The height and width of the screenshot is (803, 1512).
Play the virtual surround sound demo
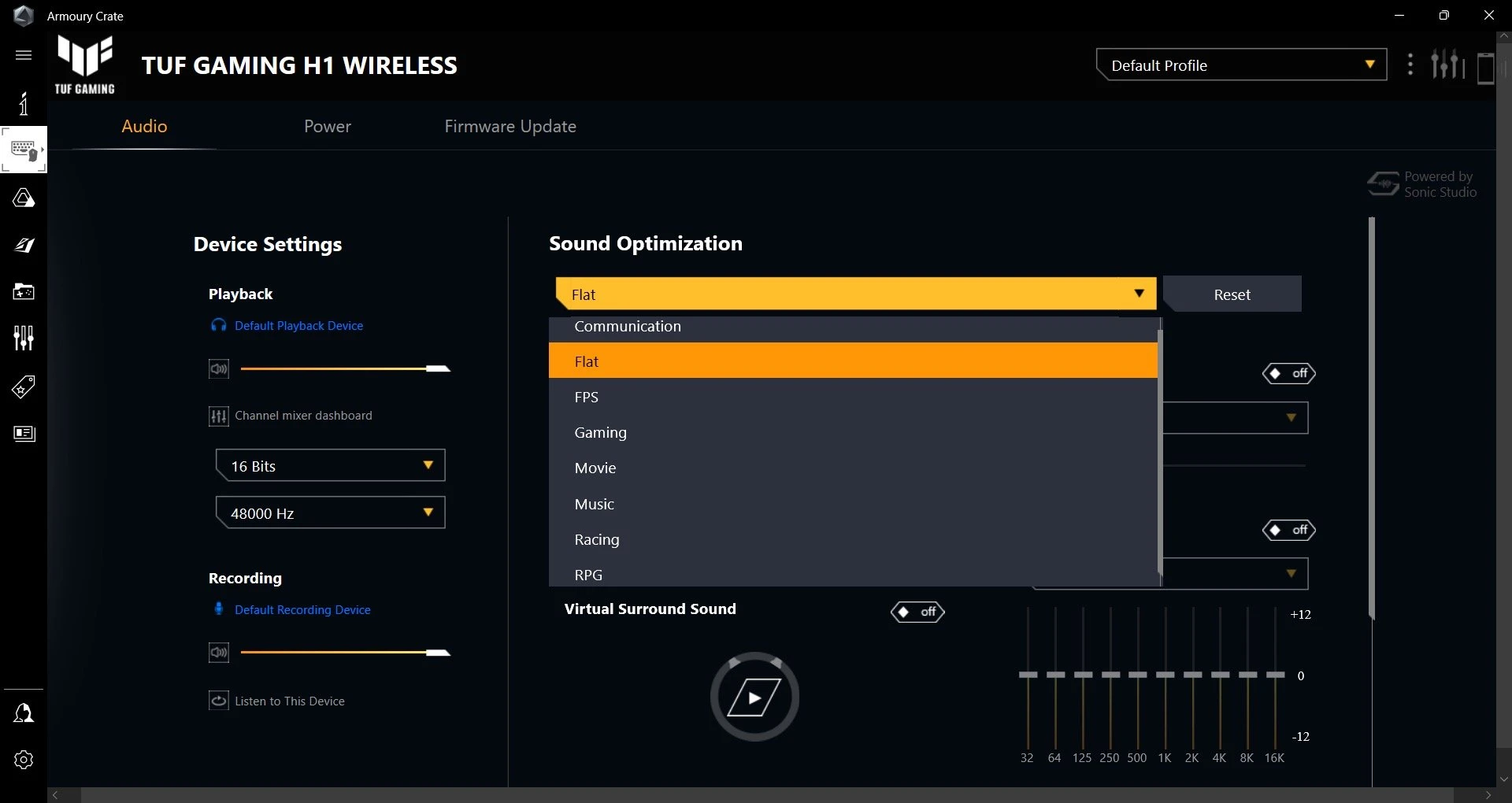[754, 697]
